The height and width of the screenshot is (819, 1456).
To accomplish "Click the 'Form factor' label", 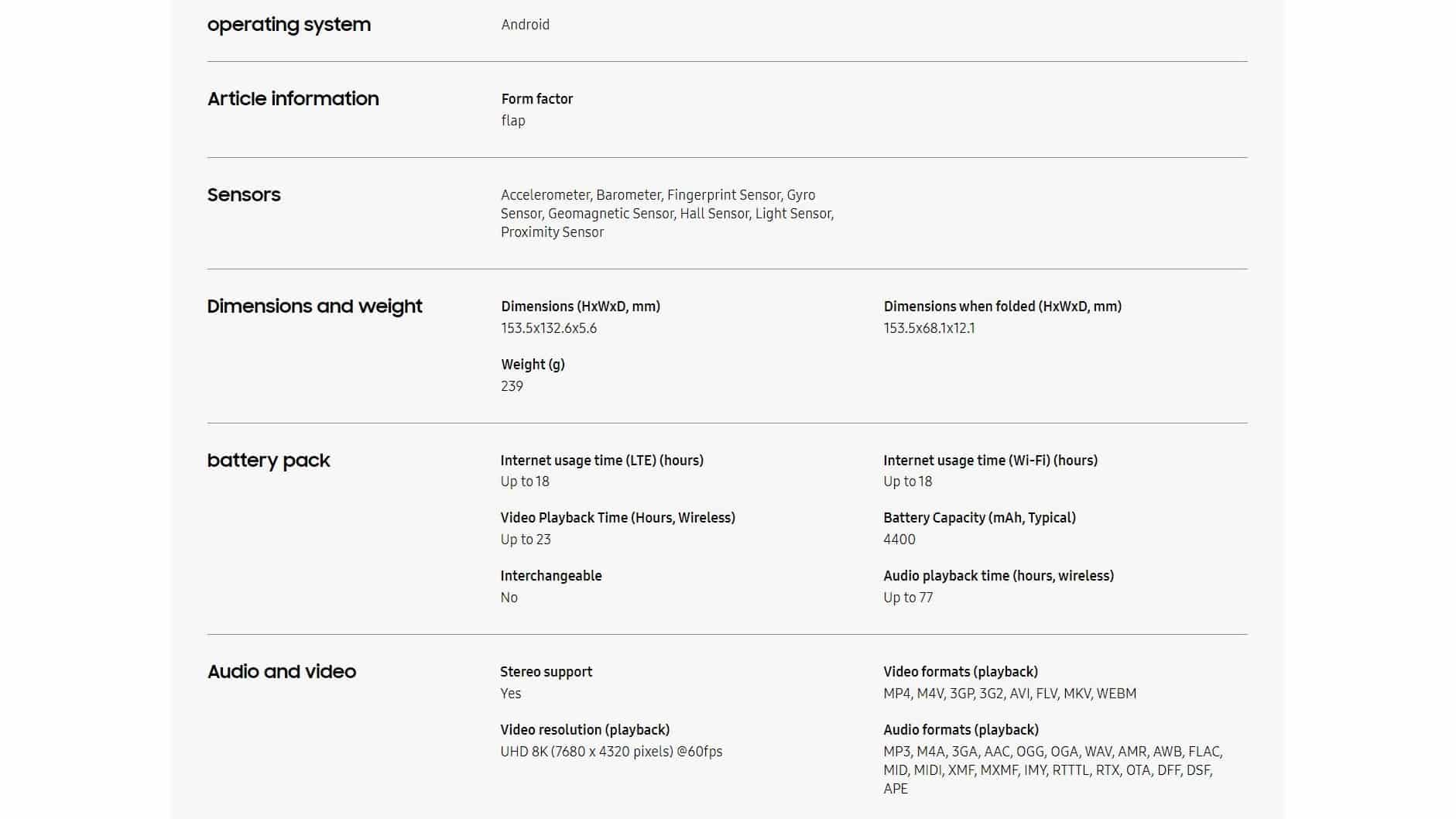I will coord(536,99).
